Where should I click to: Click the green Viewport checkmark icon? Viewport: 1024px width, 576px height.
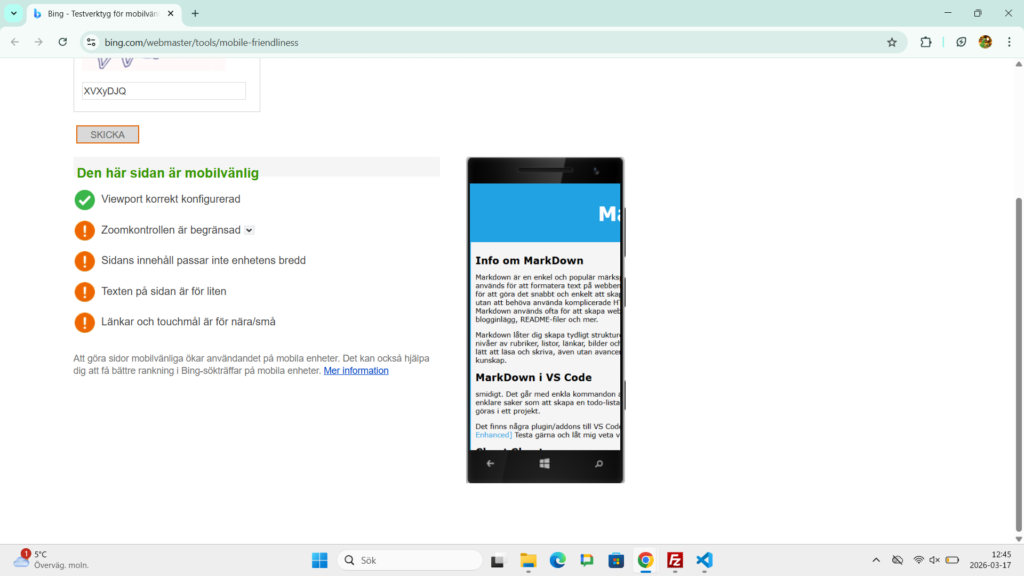[x=85, y=200]
